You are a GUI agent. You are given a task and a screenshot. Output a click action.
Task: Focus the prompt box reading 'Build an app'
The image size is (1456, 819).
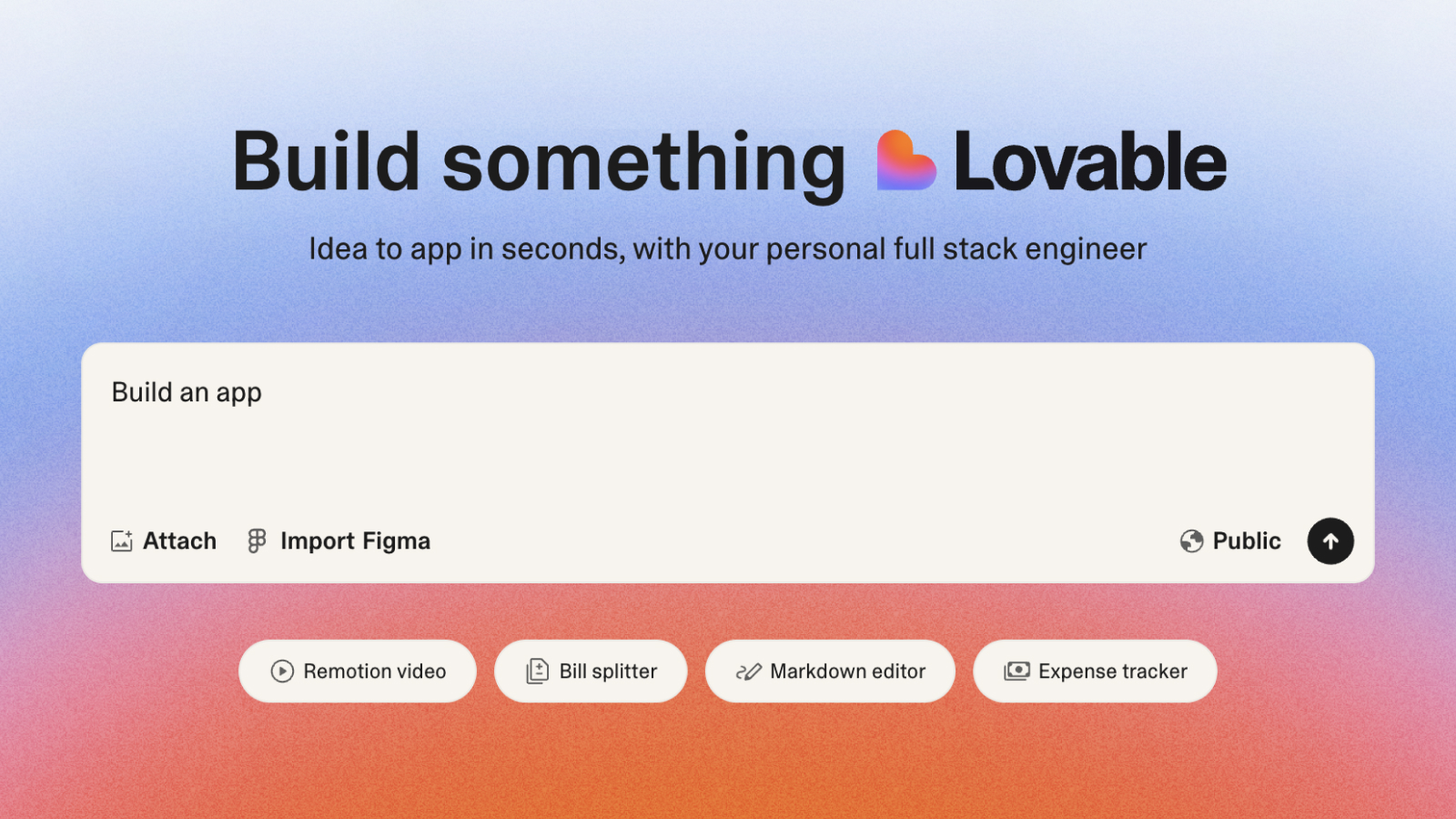(x=728, y=428)
